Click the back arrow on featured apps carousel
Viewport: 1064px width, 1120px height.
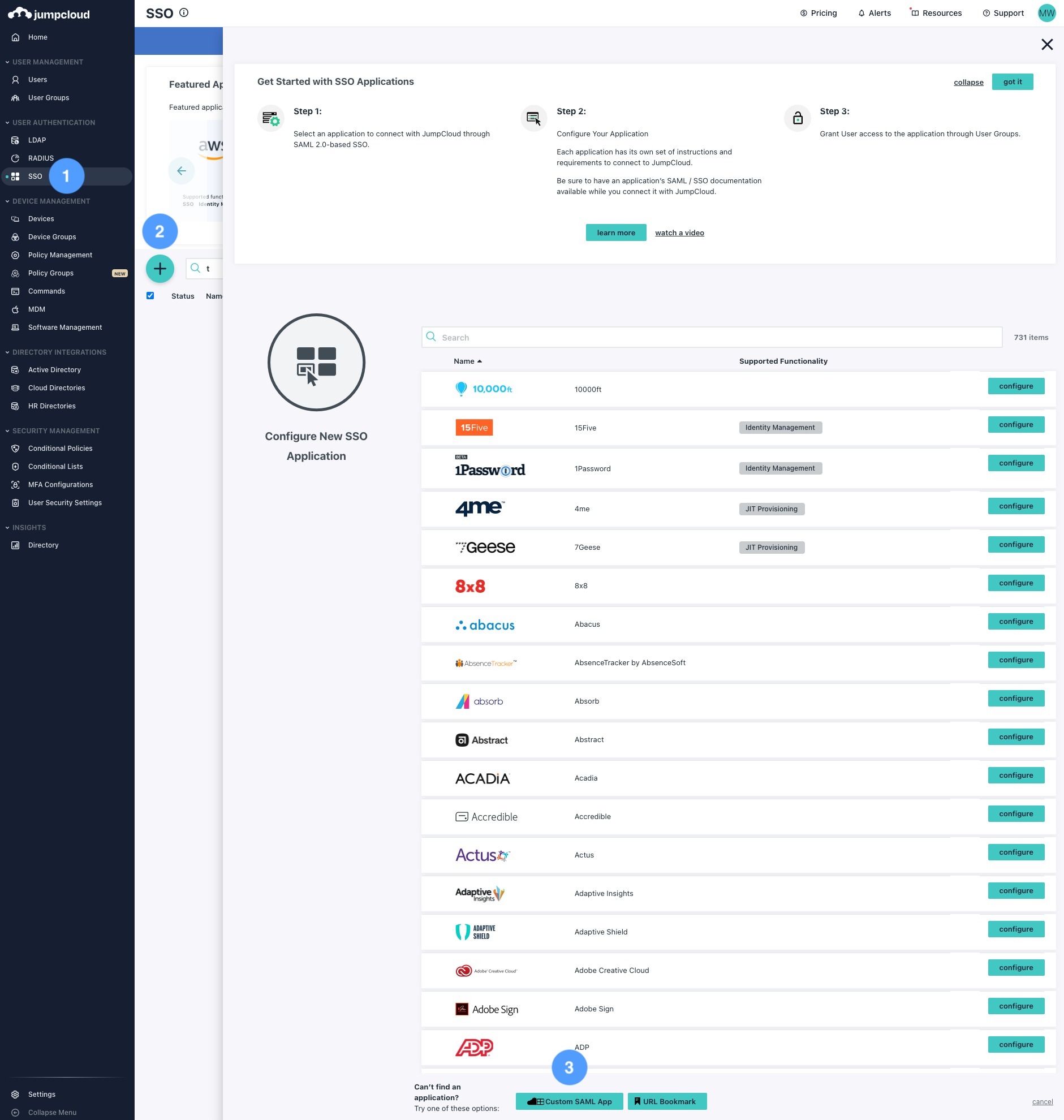(x=182, y=171)
